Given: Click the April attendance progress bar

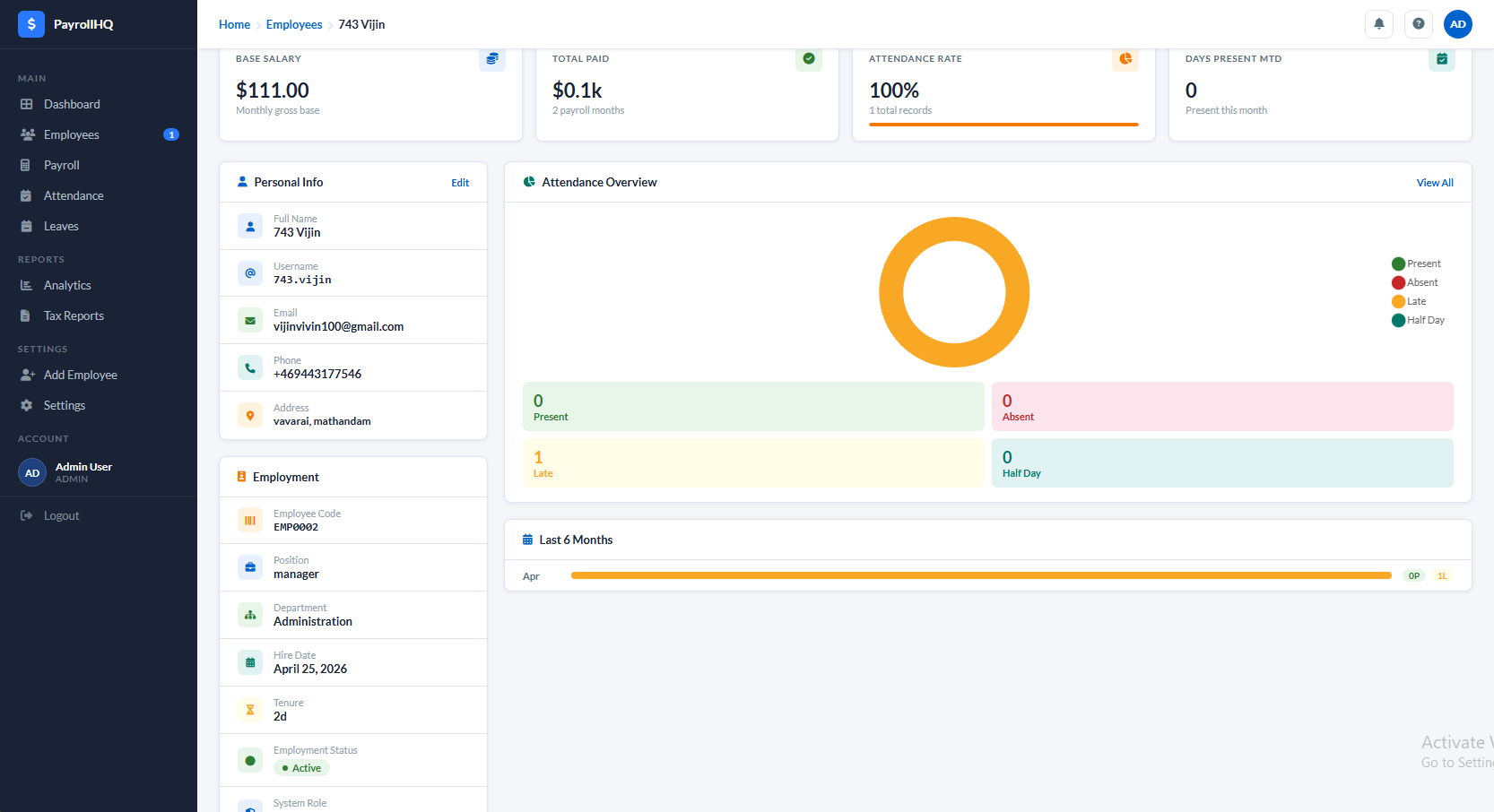Looking at the screenshot, I should tap(980, 575).
